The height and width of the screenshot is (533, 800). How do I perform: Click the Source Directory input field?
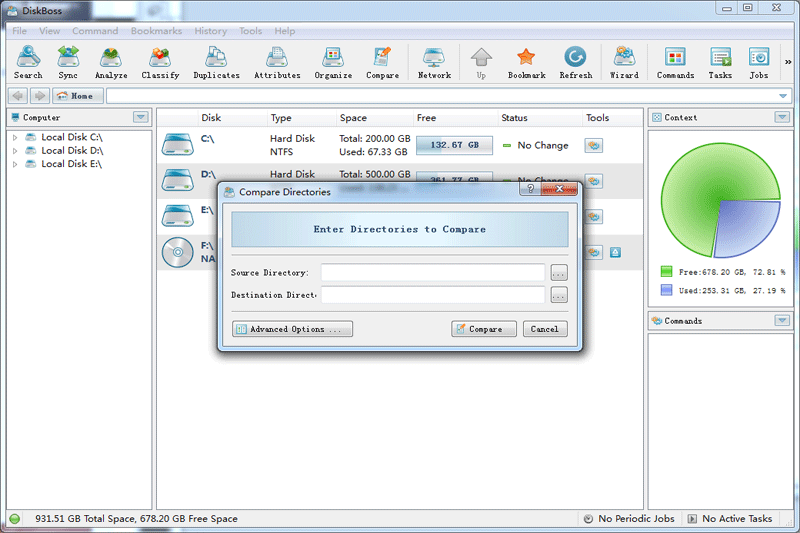coord(433,272)
